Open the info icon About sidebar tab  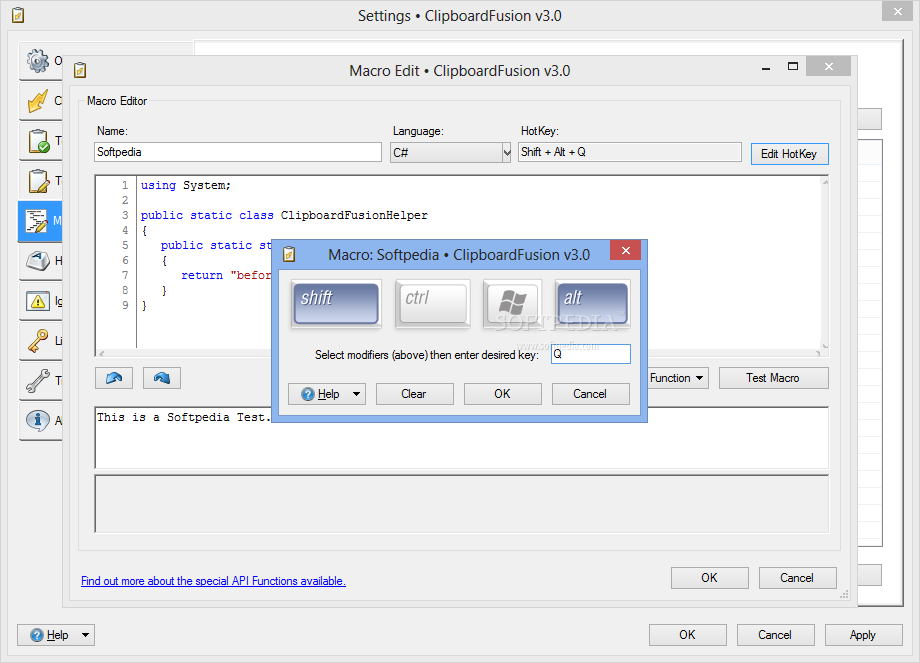pos(40,421)
